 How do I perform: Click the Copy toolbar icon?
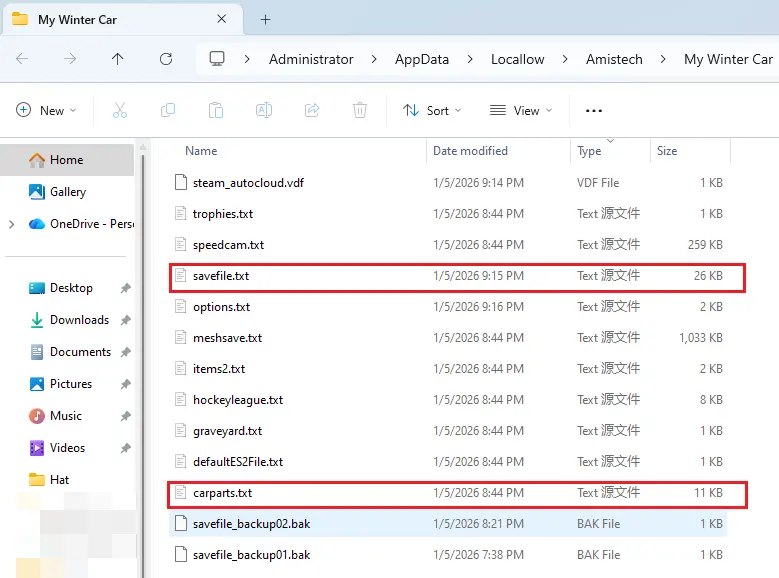pyautogui.click(x=168, y=110)
